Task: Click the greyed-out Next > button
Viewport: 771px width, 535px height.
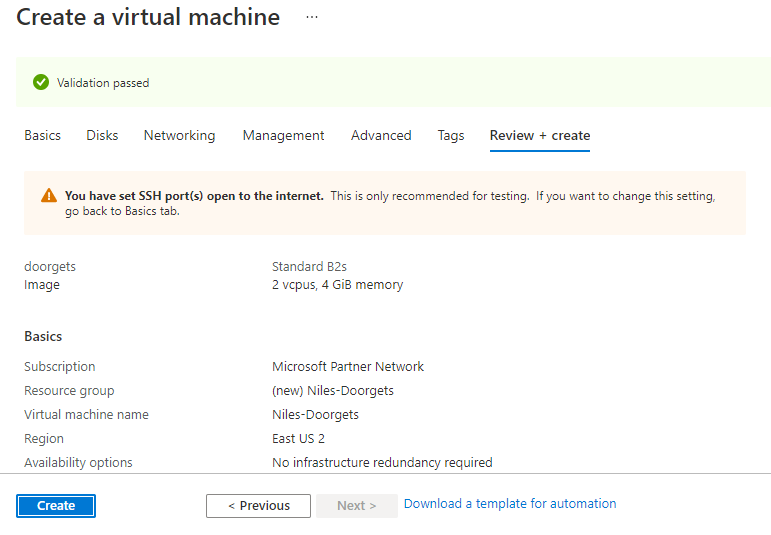Action: [x=356, y=506]
